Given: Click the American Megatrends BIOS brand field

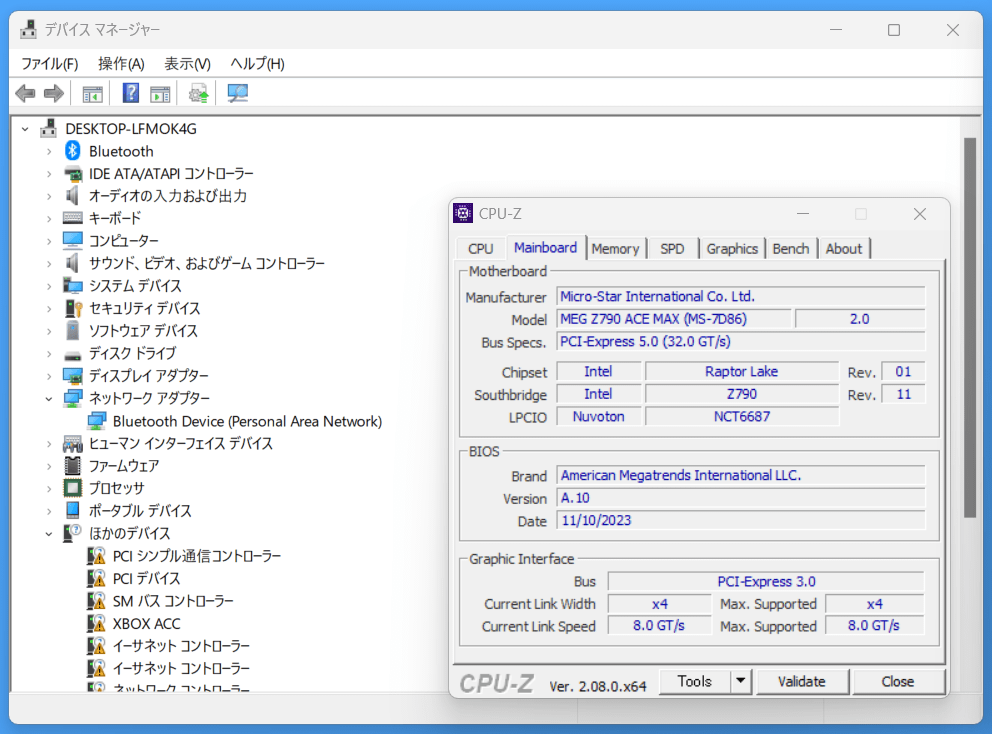Looking at the screenshot, I should [741, 475].
